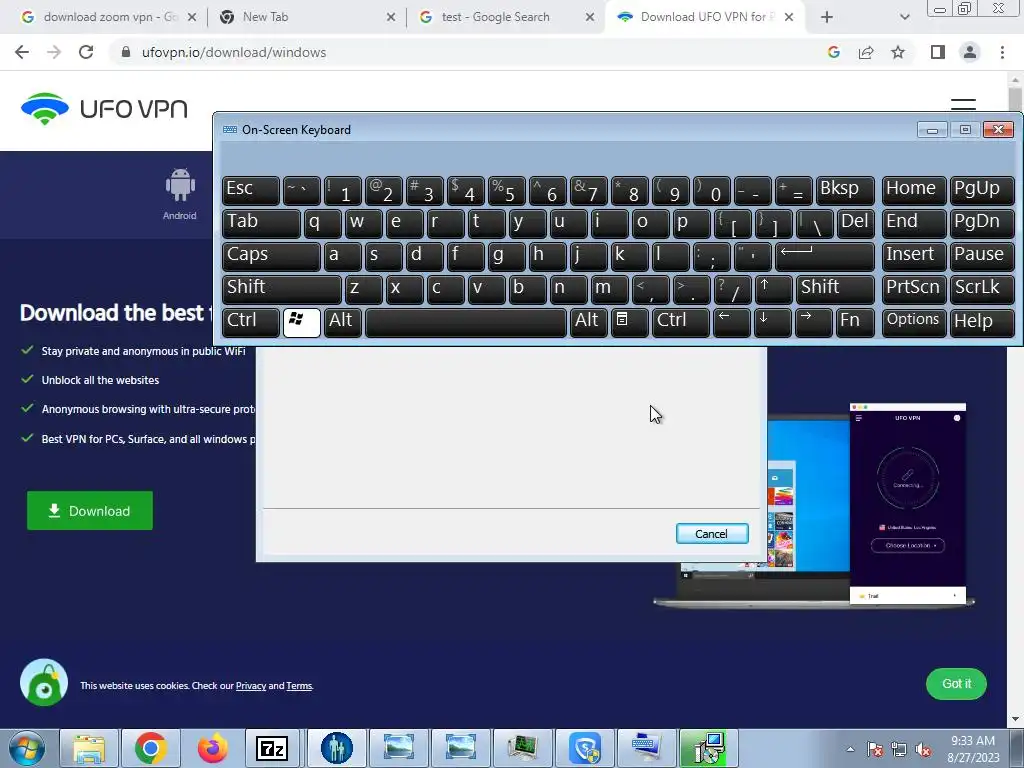
Task: Reload the page in Chrome
Action: [86, 52]
